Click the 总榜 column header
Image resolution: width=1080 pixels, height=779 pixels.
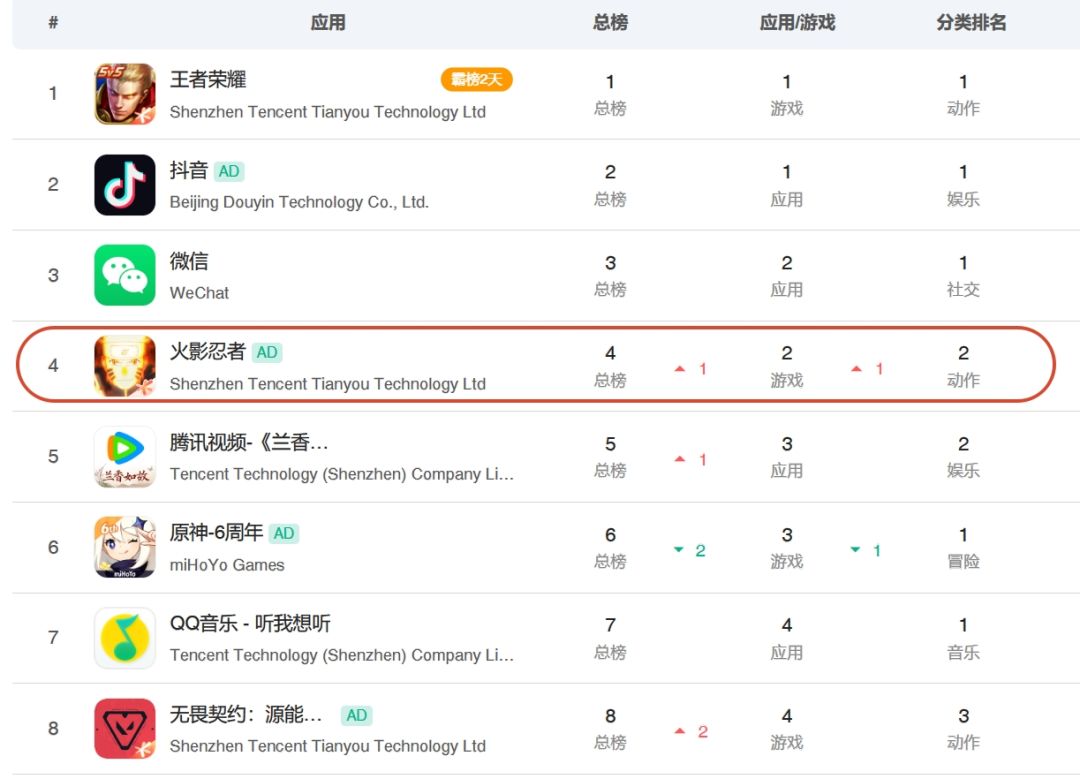(x=610, y=23)
